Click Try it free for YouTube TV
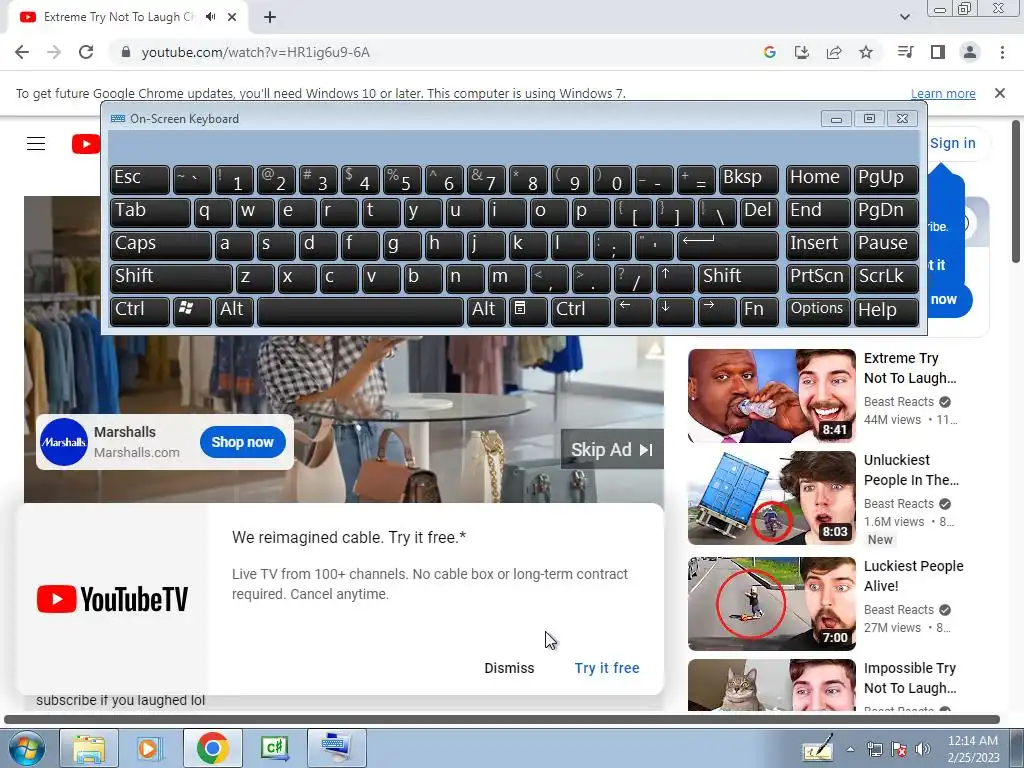Image resolution: width=1024 pixels, height=768 pixels. [x=607, y=668]
